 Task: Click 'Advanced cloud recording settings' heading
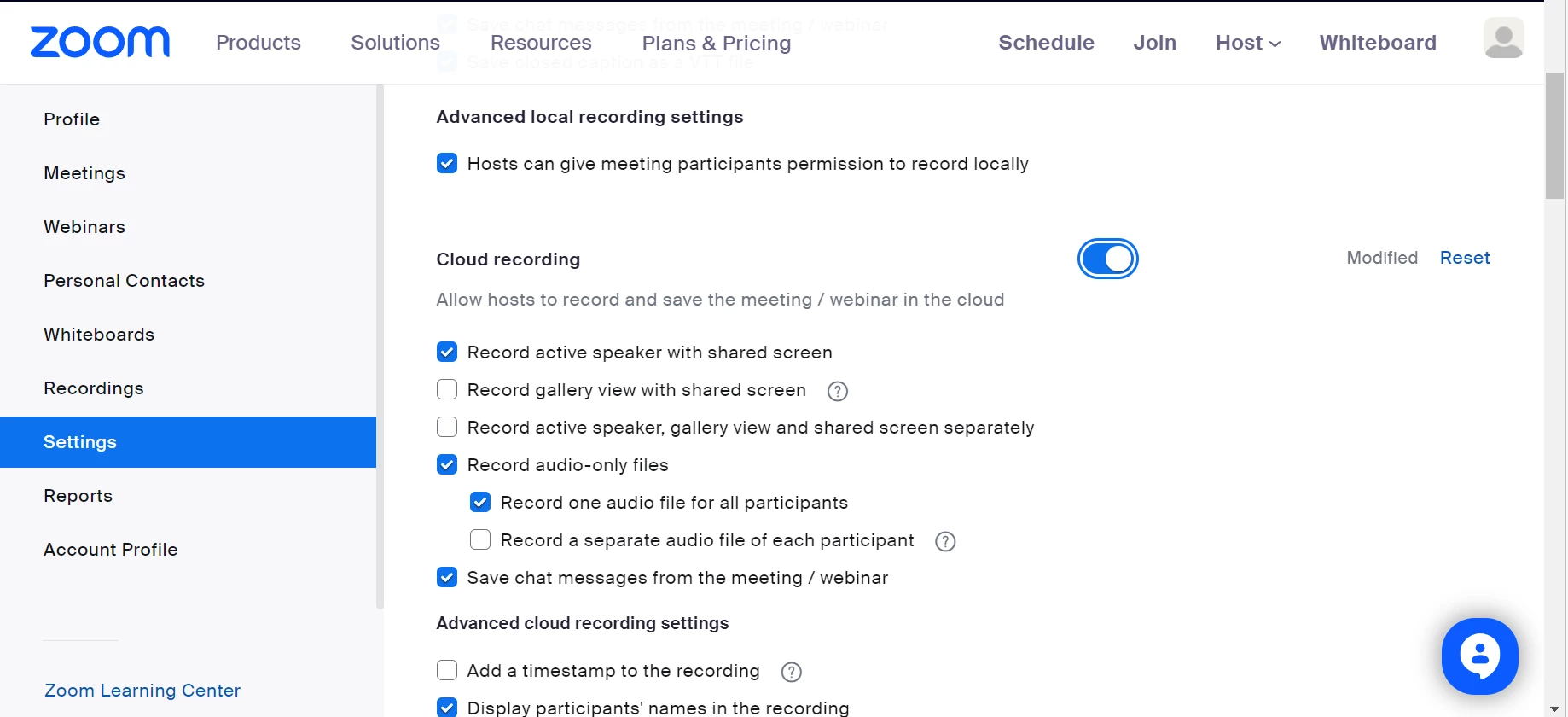tap(583, 623)
